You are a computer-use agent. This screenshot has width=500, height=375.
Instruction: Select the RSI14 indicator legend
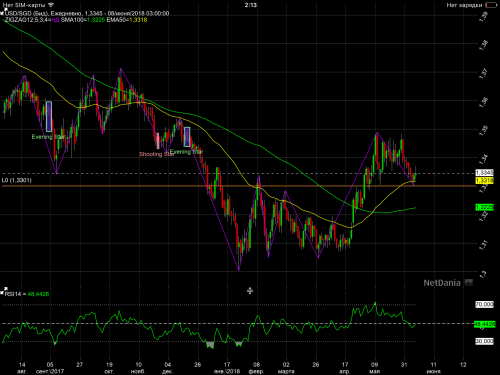[27, 294]
